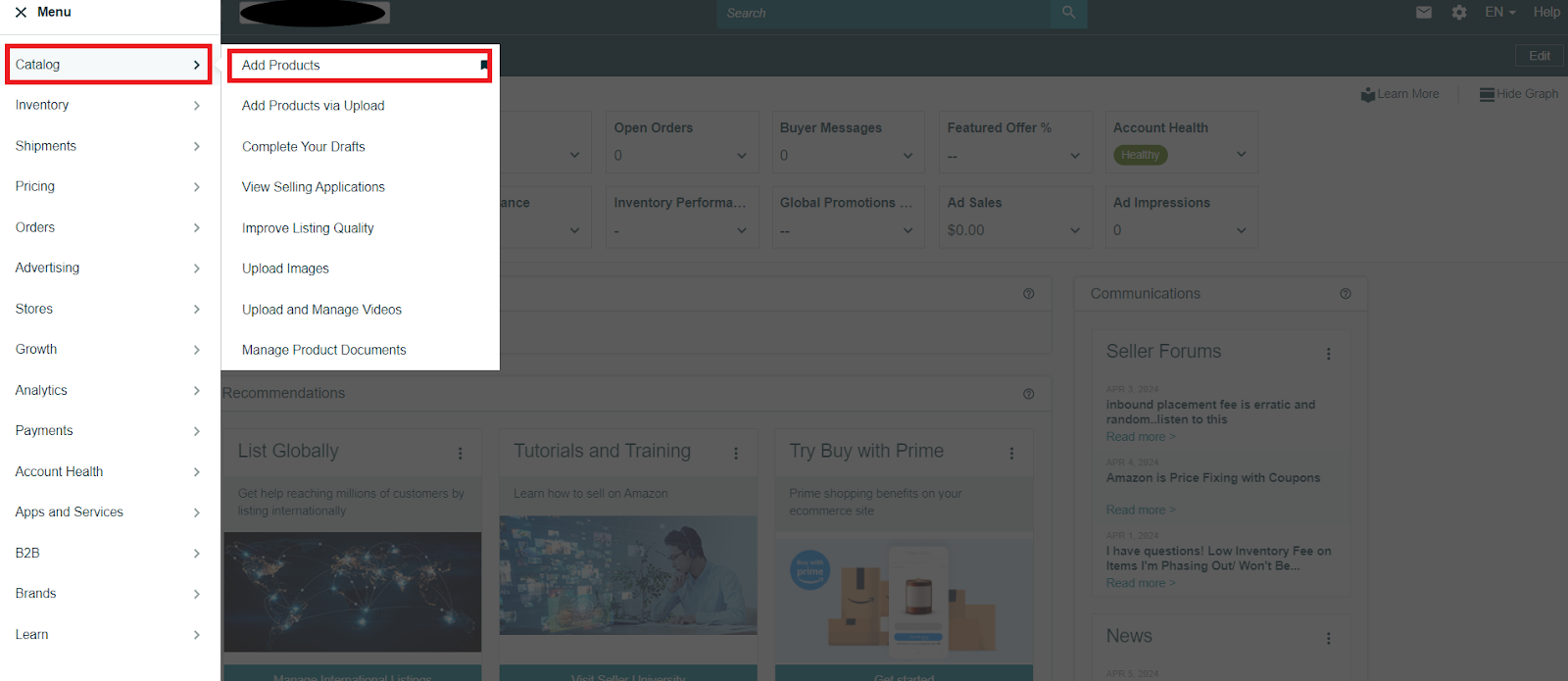Image resolution: width=1568 pixels, height=681 pixels.
Task: Expand the Ad Impressions card dropdown
Action: click(x=1242, y=230)
